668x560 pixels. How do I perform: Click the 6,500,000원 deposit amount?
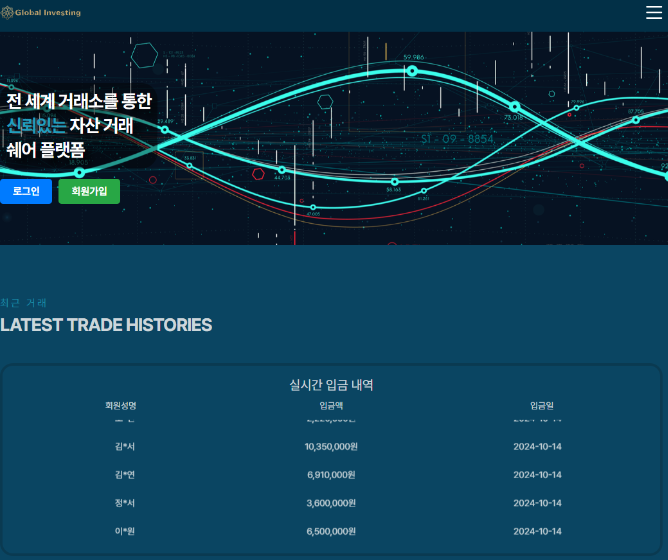[331, 531]
